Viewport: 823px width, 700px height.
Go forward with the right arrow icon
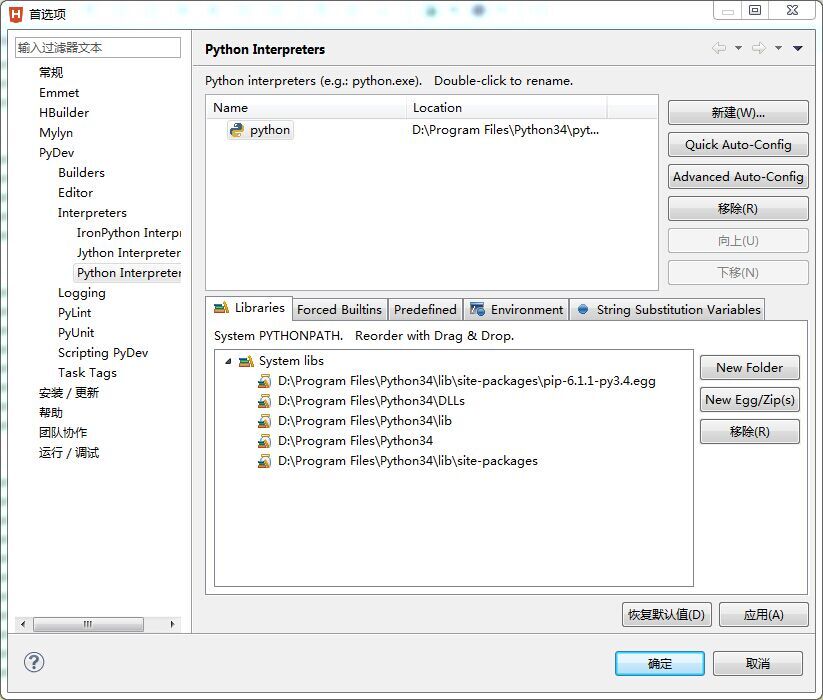point(759,48)
